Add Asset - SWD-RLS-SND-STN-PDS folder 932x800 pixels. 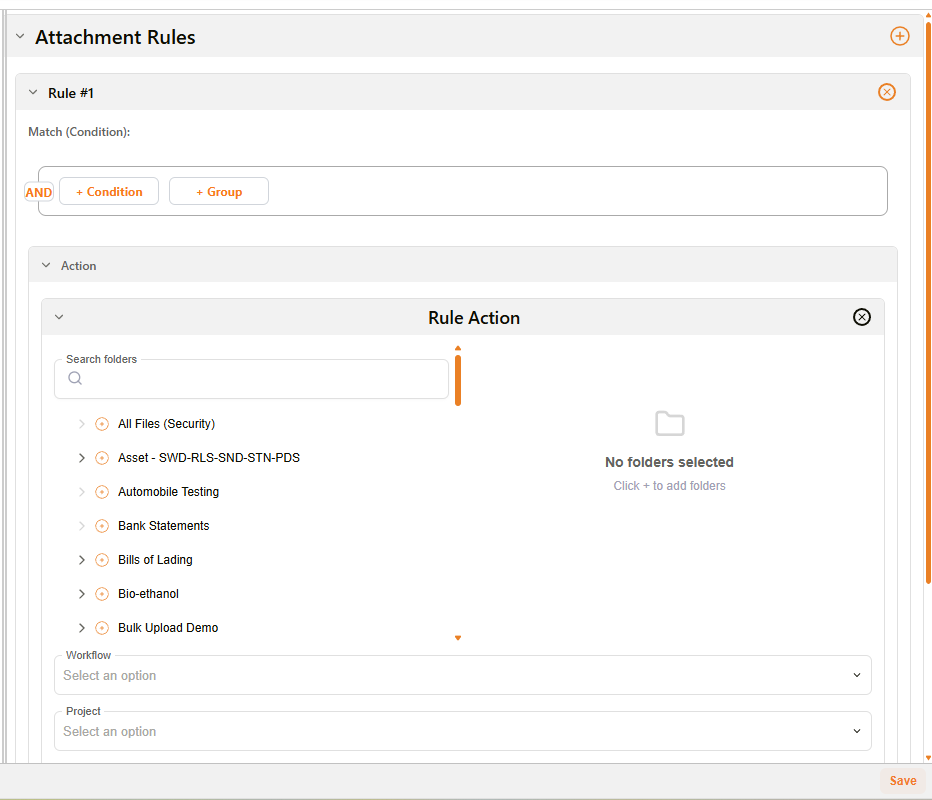click(102, 458)
